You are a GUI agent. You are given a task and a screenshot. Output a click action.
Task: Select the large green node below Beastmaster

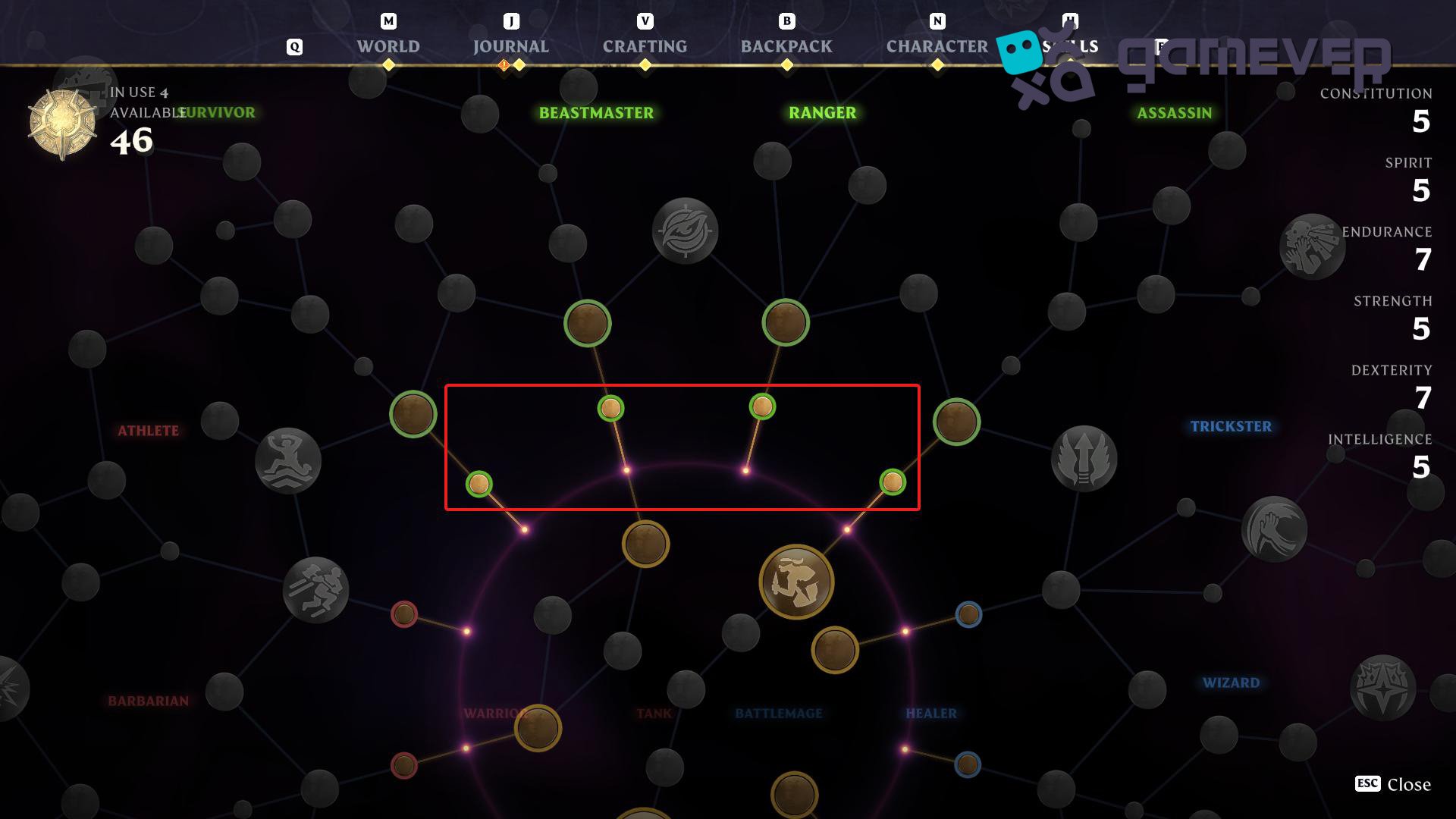click(x=588, y=324)
